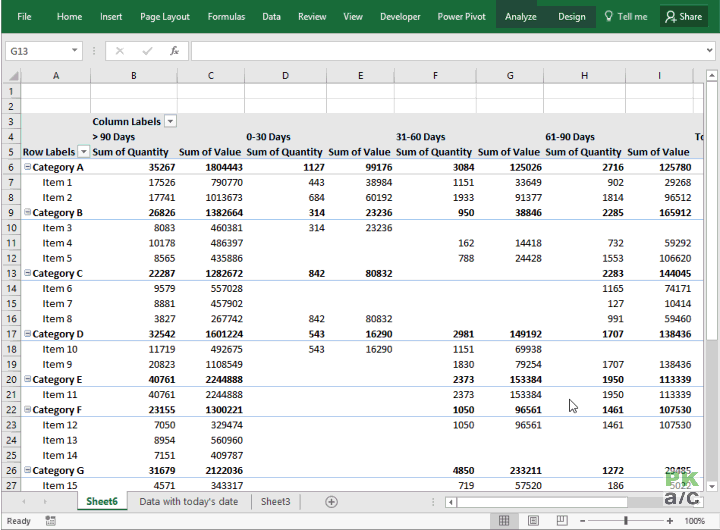Open the Power Pivot ribbon tab
The width and height of the screenshot is (720, 530).
pos(461,17)
